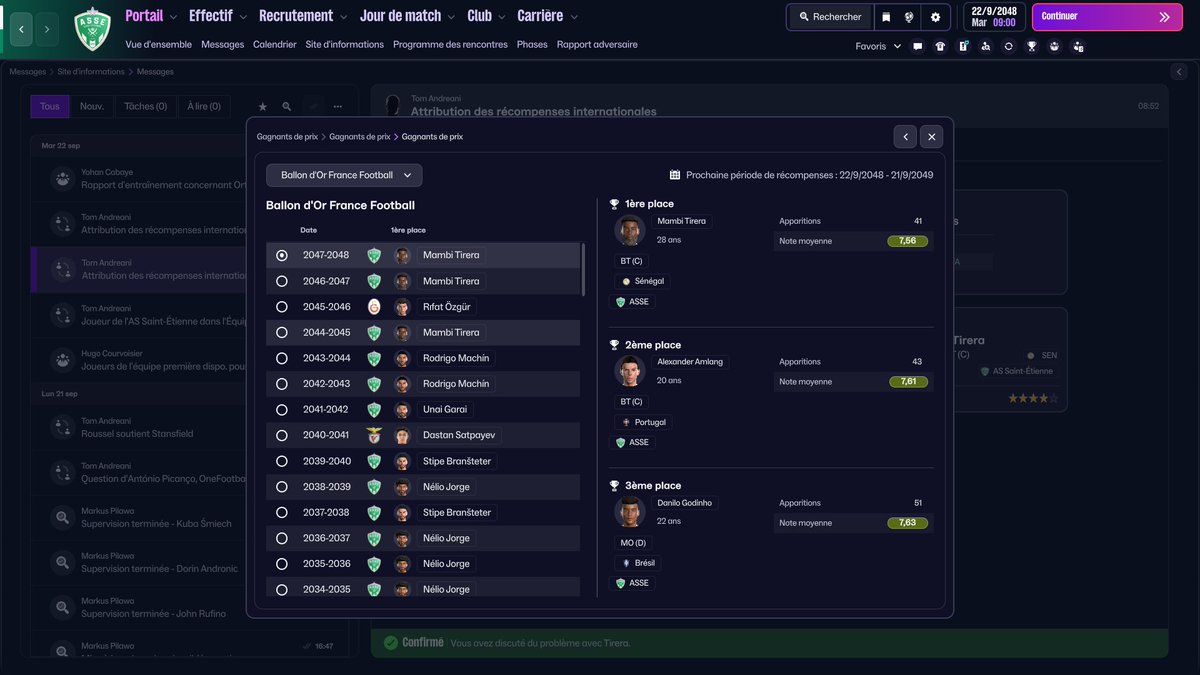Click Unai Garai player name
The height and width of the screenshot is (675, 1200).
click(x=445, y=409)
